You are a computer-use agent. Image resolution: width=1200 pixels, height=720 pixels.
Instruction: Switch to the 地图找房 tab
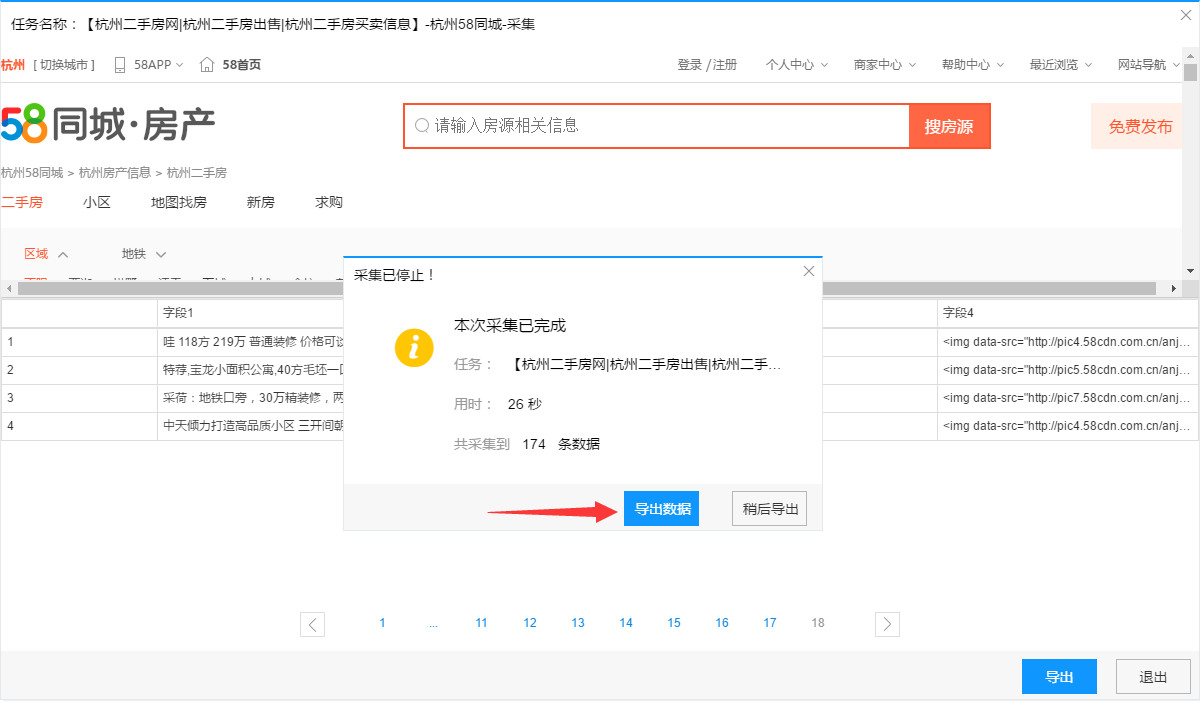point(179,202)
